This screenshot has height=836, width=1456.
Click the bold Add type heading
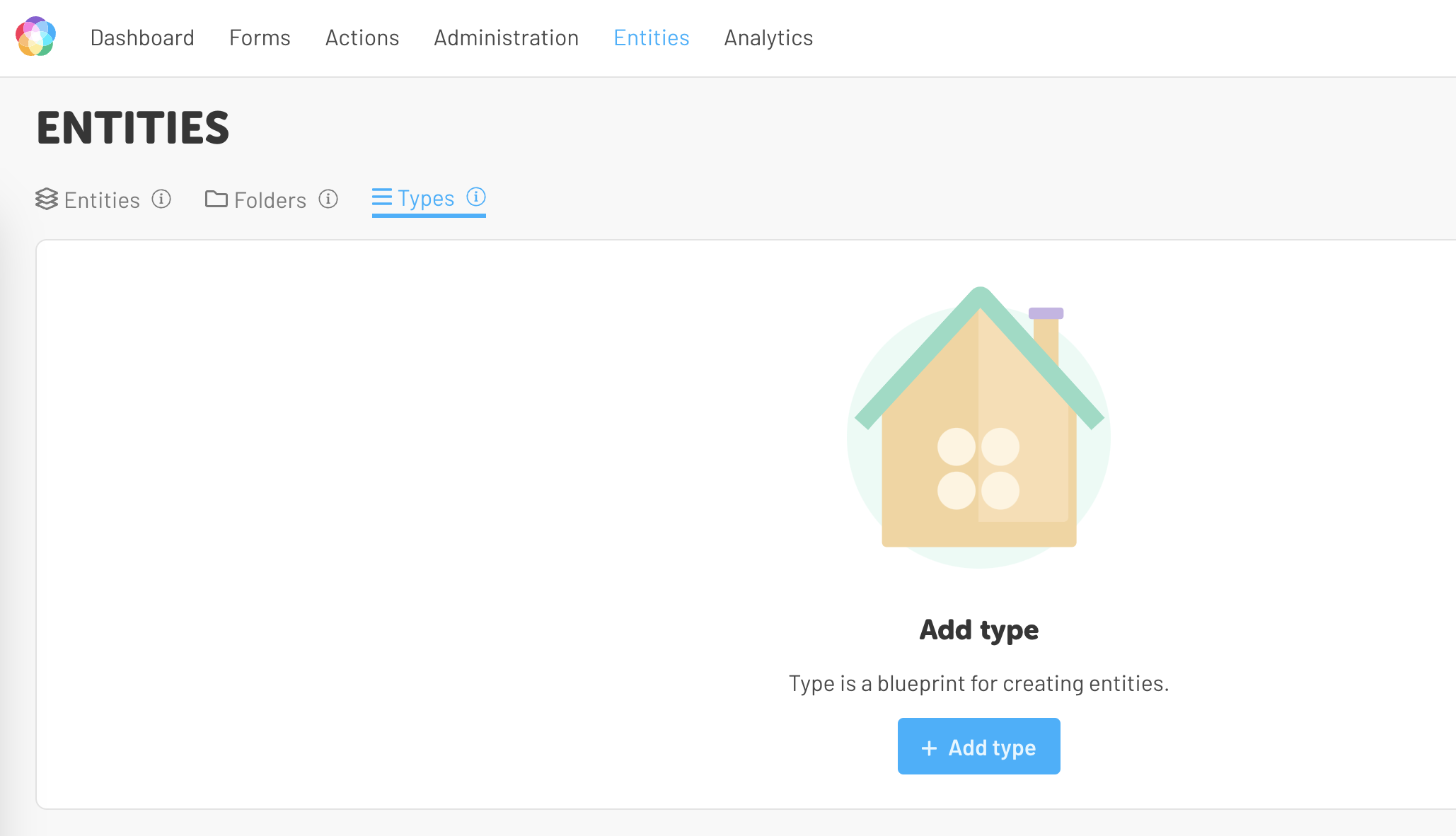click(x=978, y=629)
